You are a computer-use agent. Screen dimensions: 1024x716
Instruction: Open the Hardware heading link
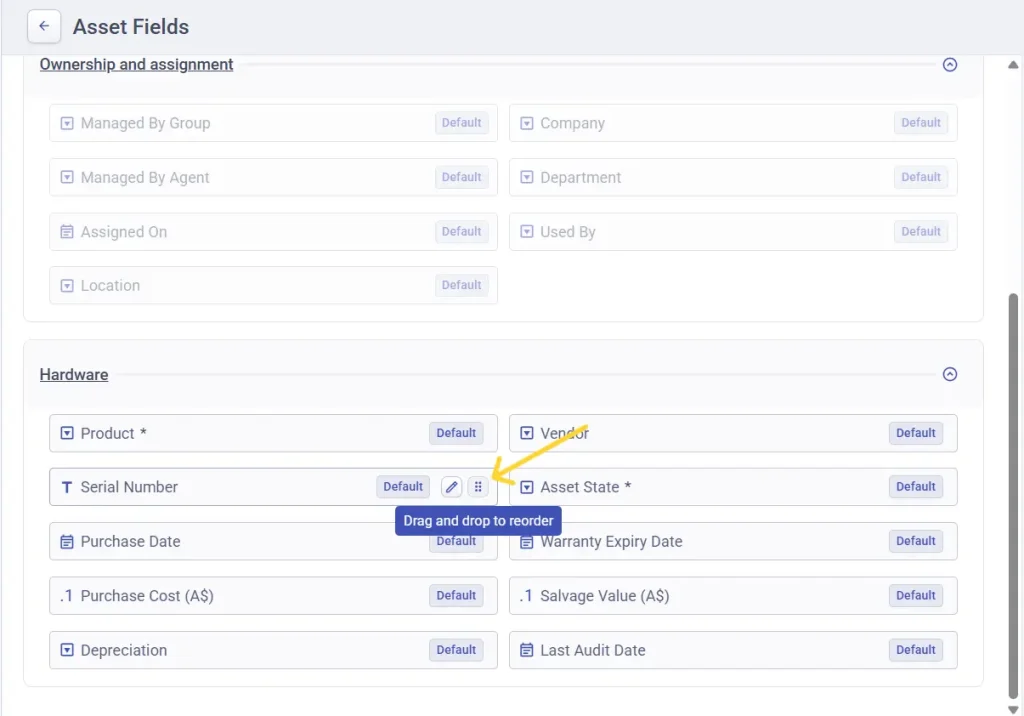click(73, 374)
